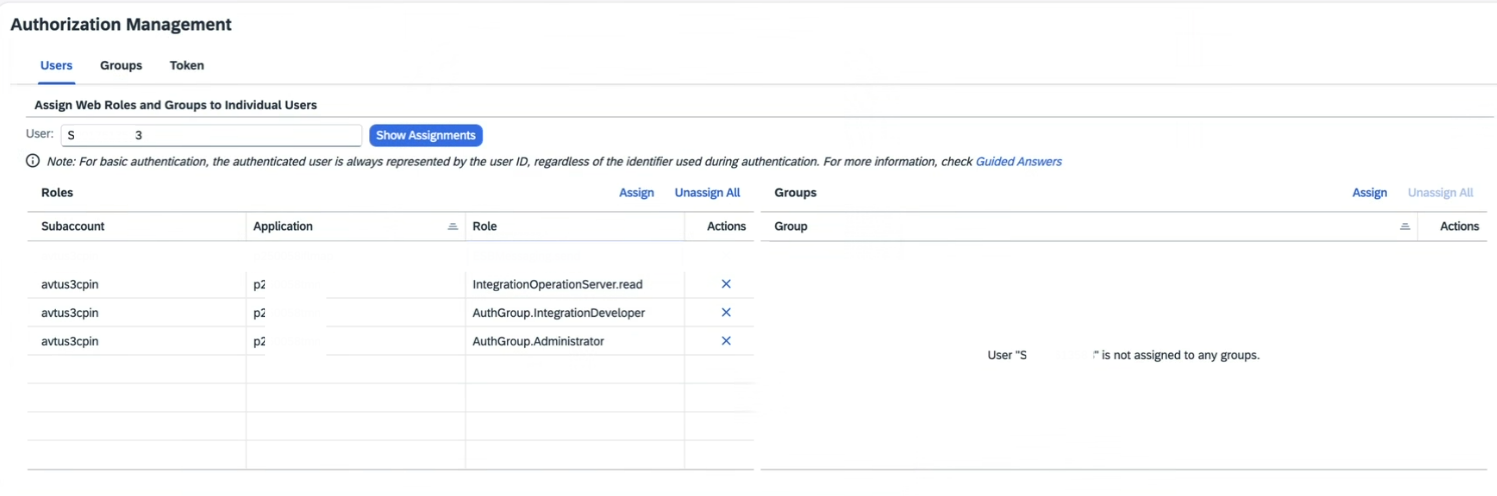
Task: Follow the Guided Answers link
Action: pyautogui.click(x=1018, y=161)
